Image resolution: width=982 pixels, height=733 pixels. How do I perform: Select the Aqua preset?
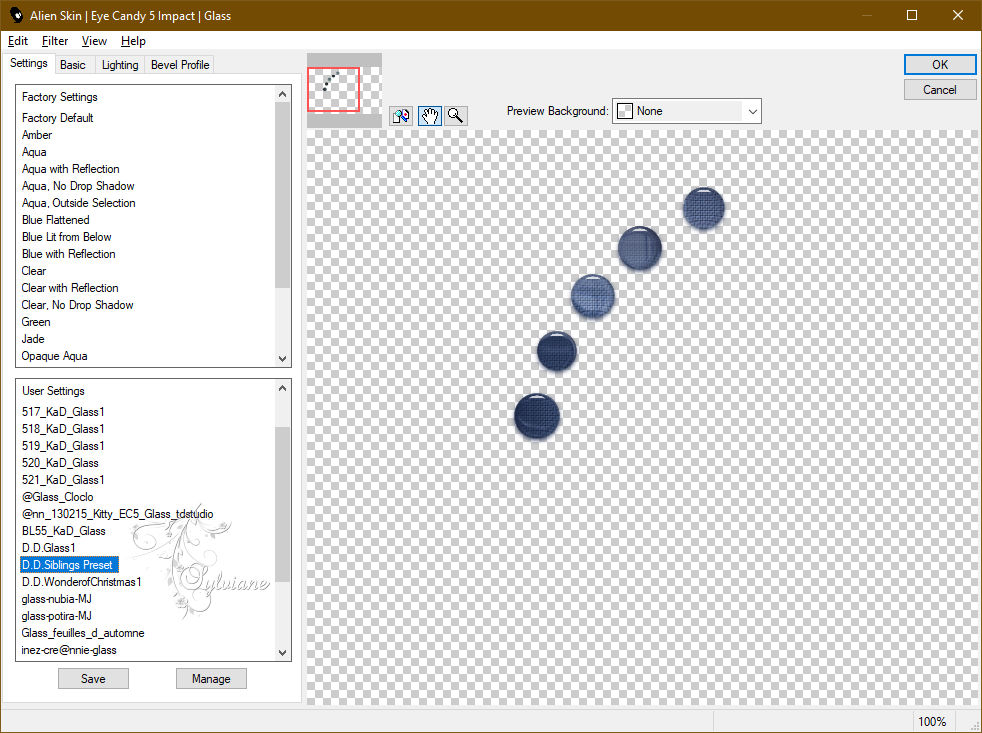pos(34,152)
